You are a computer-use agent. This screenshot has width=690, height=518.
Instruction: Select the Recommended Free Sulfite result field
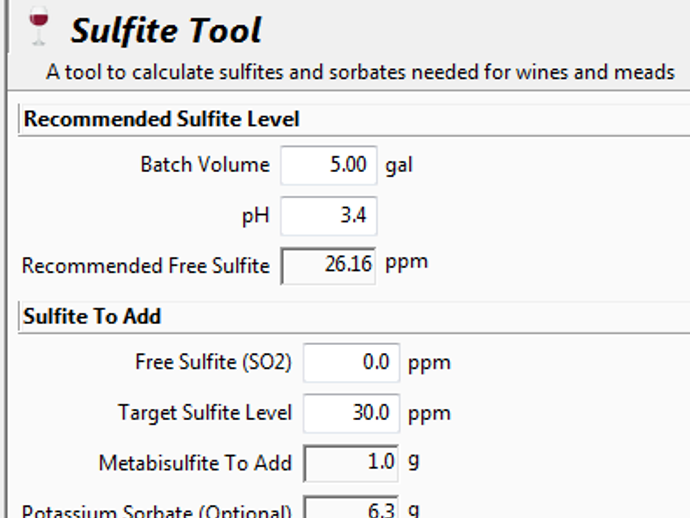(x=328, y=266)
